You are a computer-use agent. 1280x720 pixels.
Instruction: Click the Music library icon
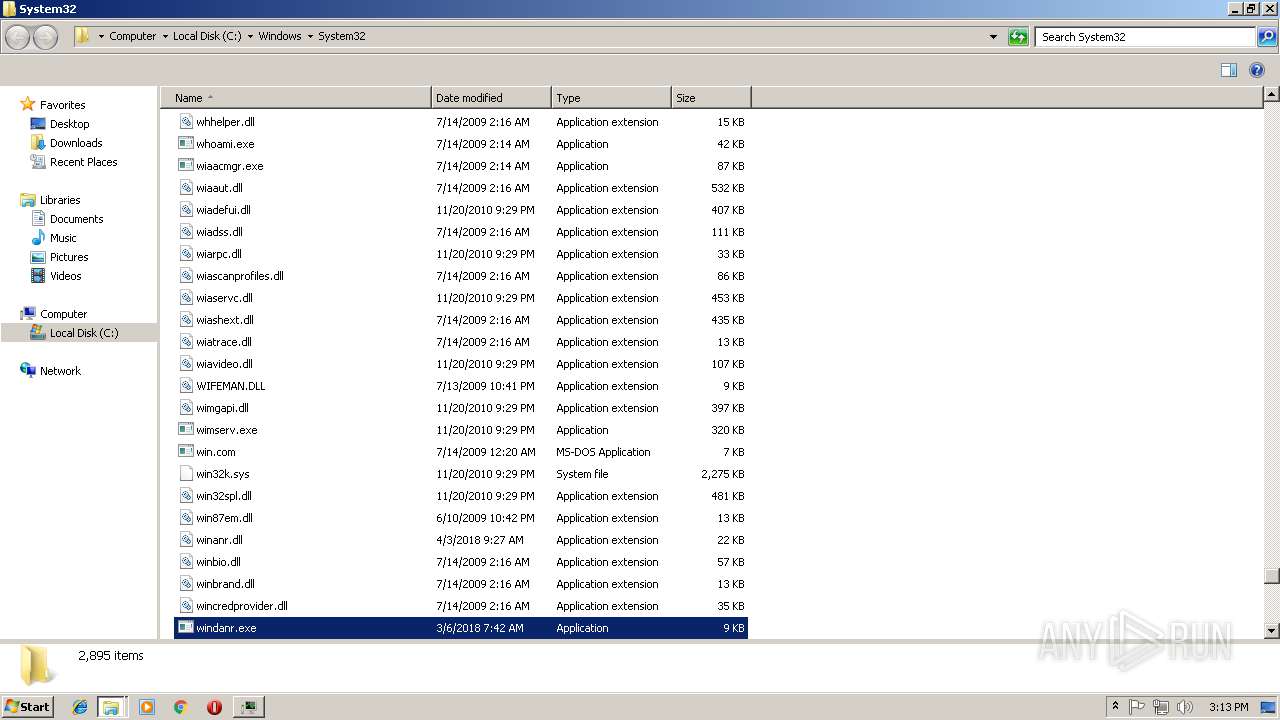click(38, 238)
